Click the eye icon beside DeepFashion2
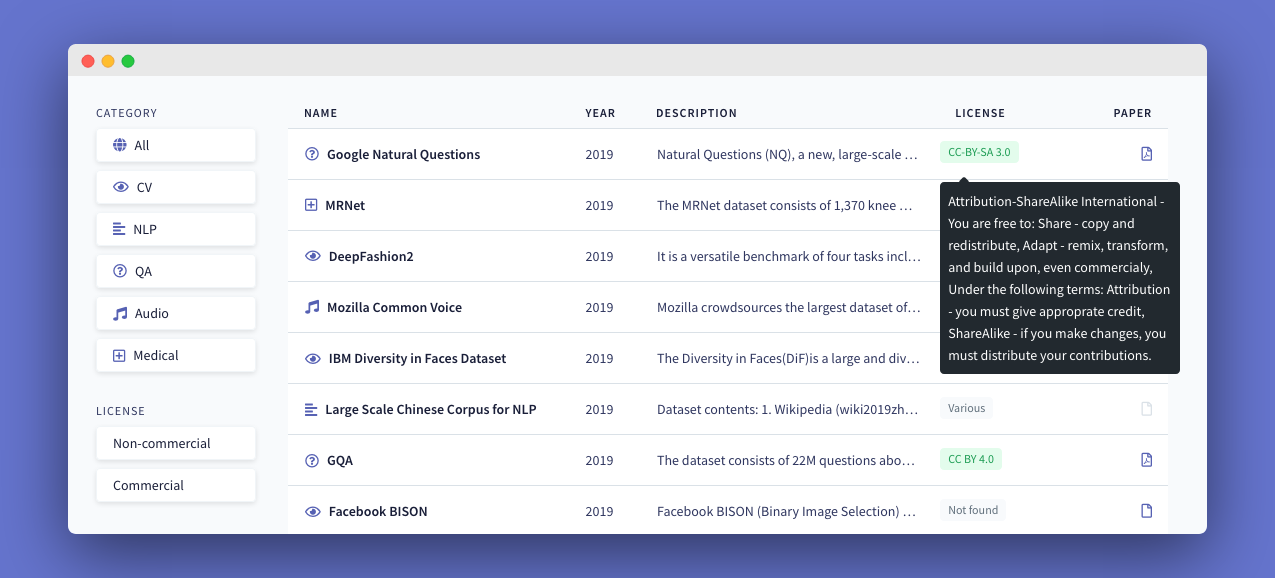The image size is (1275, 578). click(312, 256)
